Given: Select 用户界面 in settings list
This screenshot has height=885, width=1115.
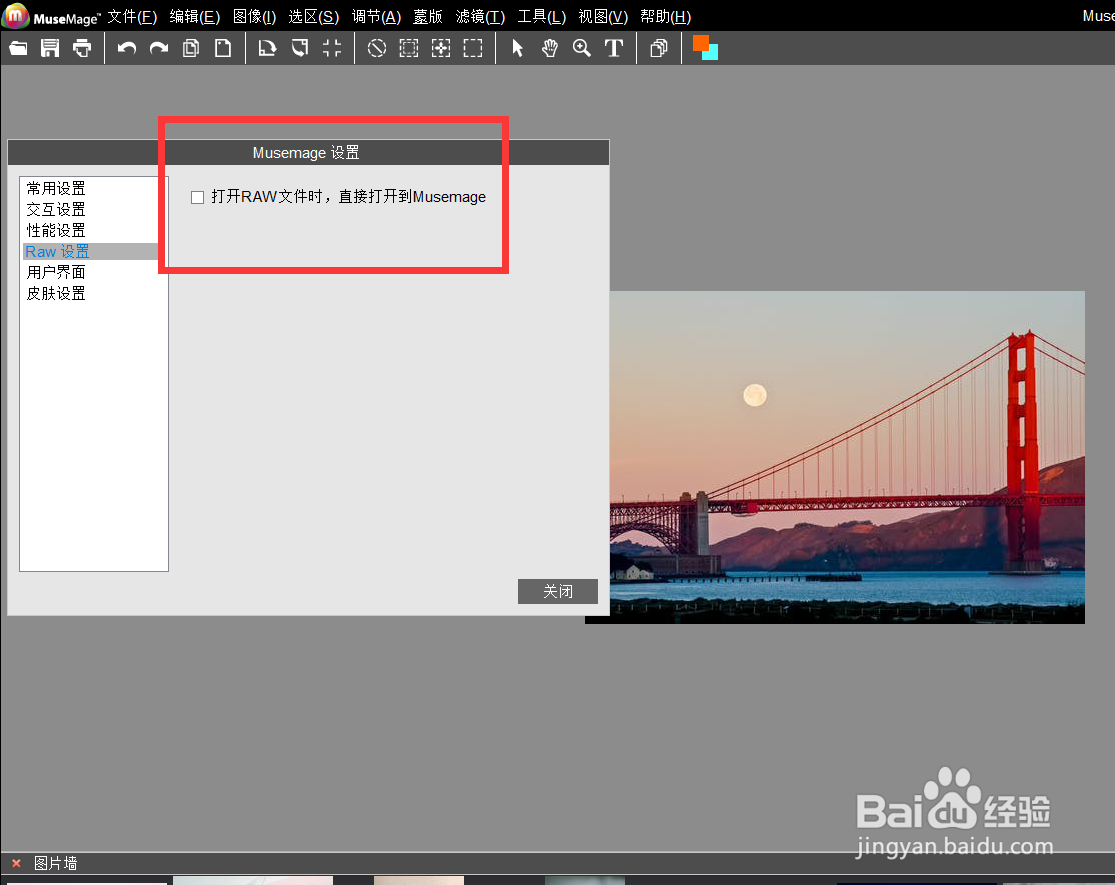Looking at the screenshot, I should 56,272.
